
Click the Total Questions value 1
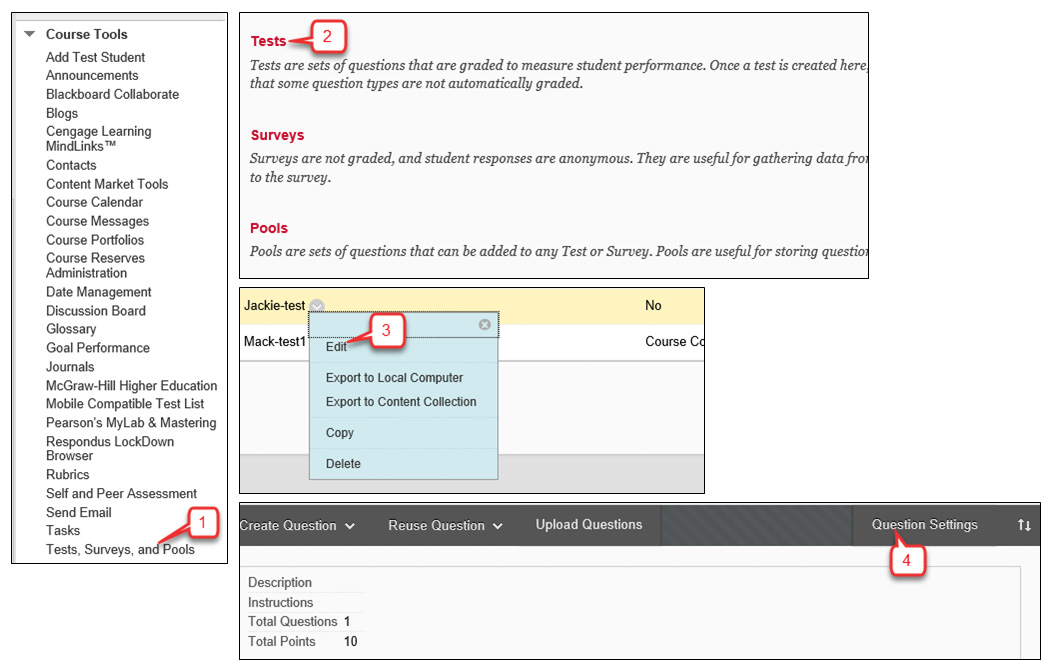(x=347, y=622)
